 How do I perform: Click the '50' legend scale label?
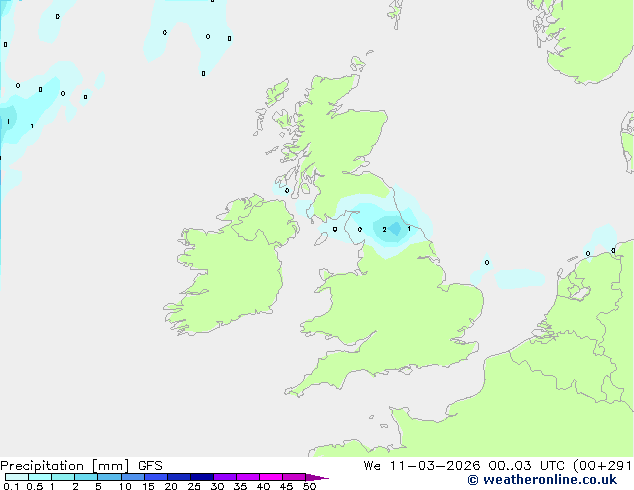pyautogui.click(x=310, y=486)
